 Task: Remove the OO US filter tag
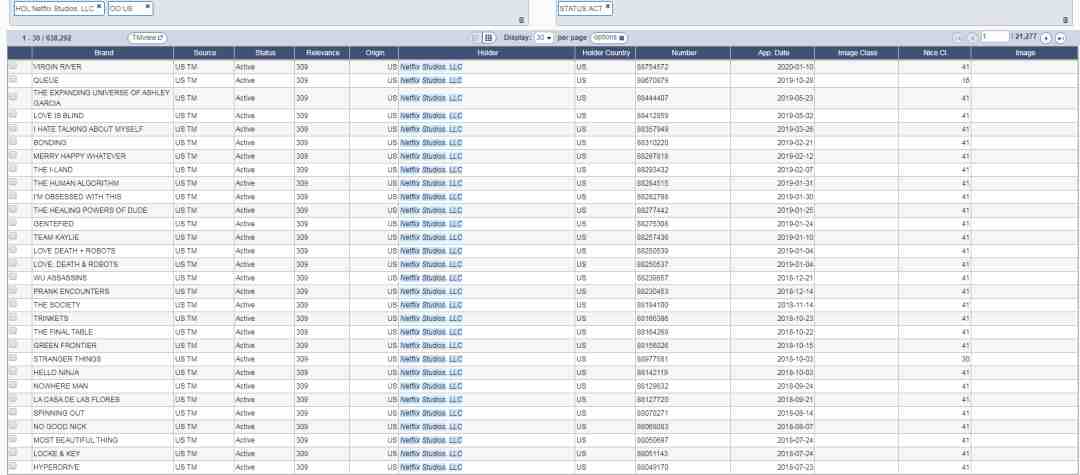[147, 6]
